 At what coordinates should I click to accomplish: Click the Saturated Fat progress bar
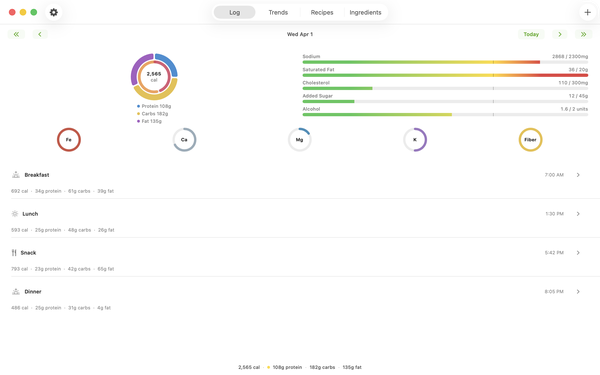(x=445, y=75)
